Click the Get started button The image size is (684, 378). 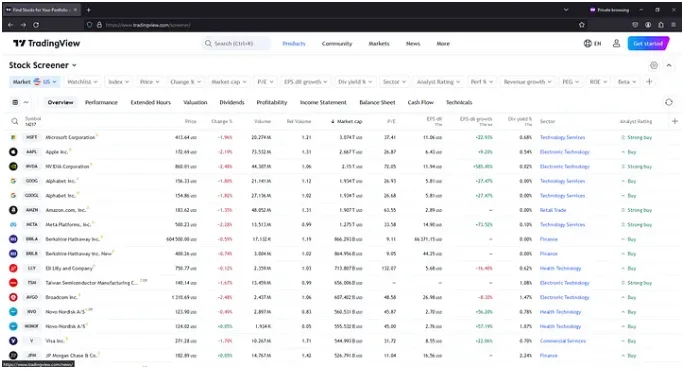[648, 43]
